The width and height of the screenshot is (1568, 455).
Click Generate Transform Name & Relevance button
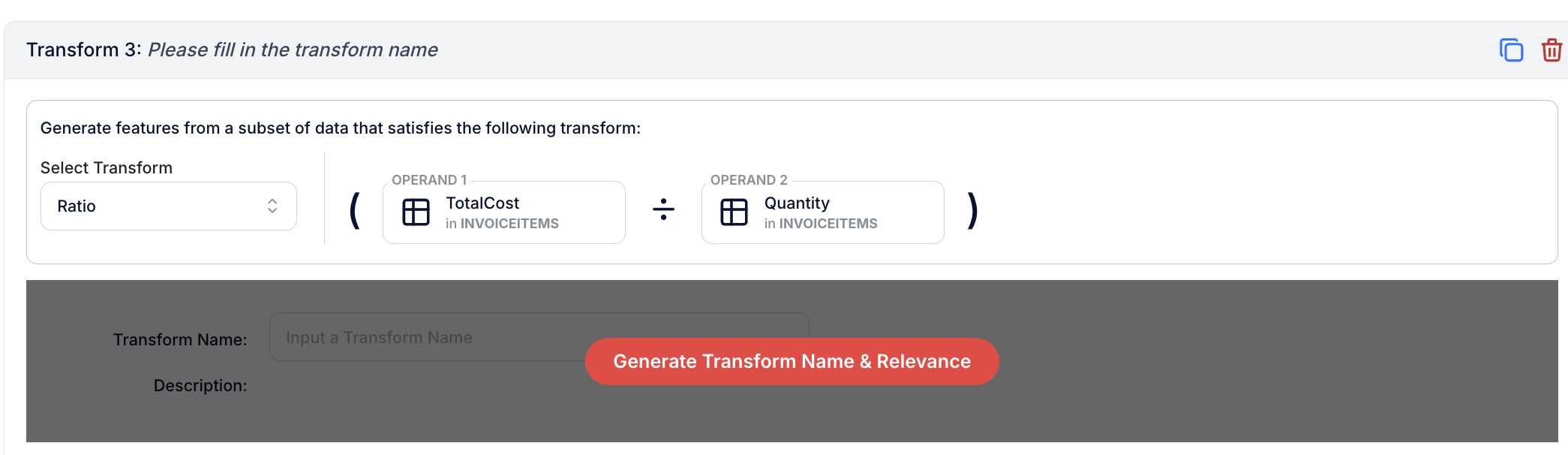pyautogui.click(x=792, y=362)
